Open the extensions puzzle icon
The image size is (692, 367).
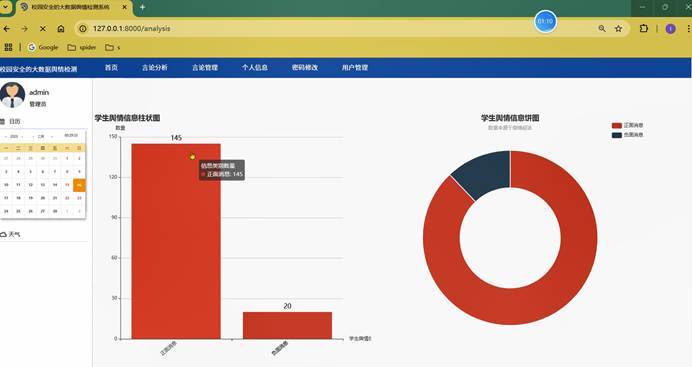coord(643,29)
